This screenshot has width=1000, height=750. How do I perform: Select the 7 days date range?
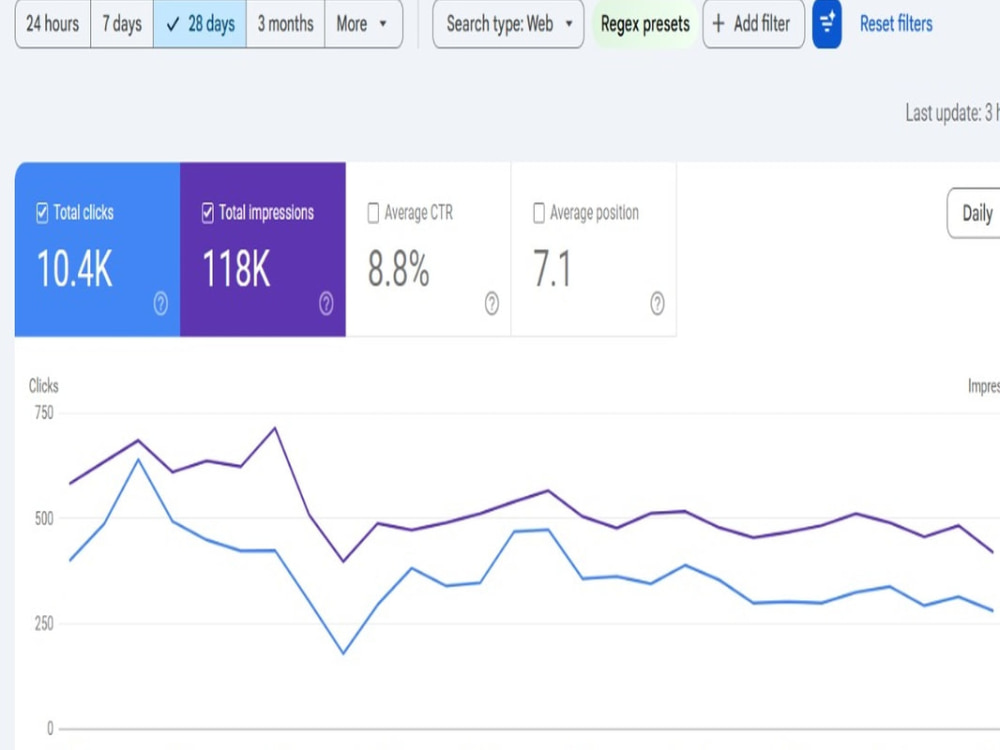[122, 24]
